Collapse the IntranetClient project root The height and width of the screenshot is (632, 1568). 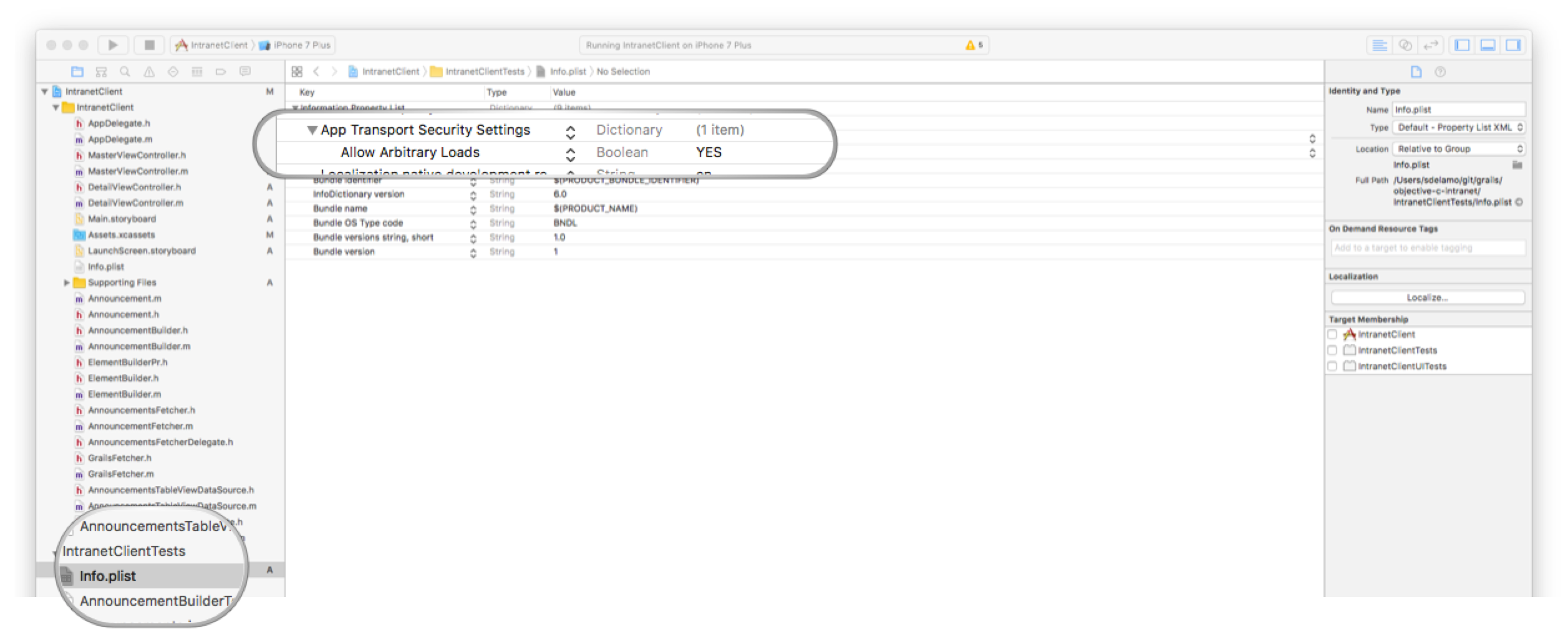point(45,92)
